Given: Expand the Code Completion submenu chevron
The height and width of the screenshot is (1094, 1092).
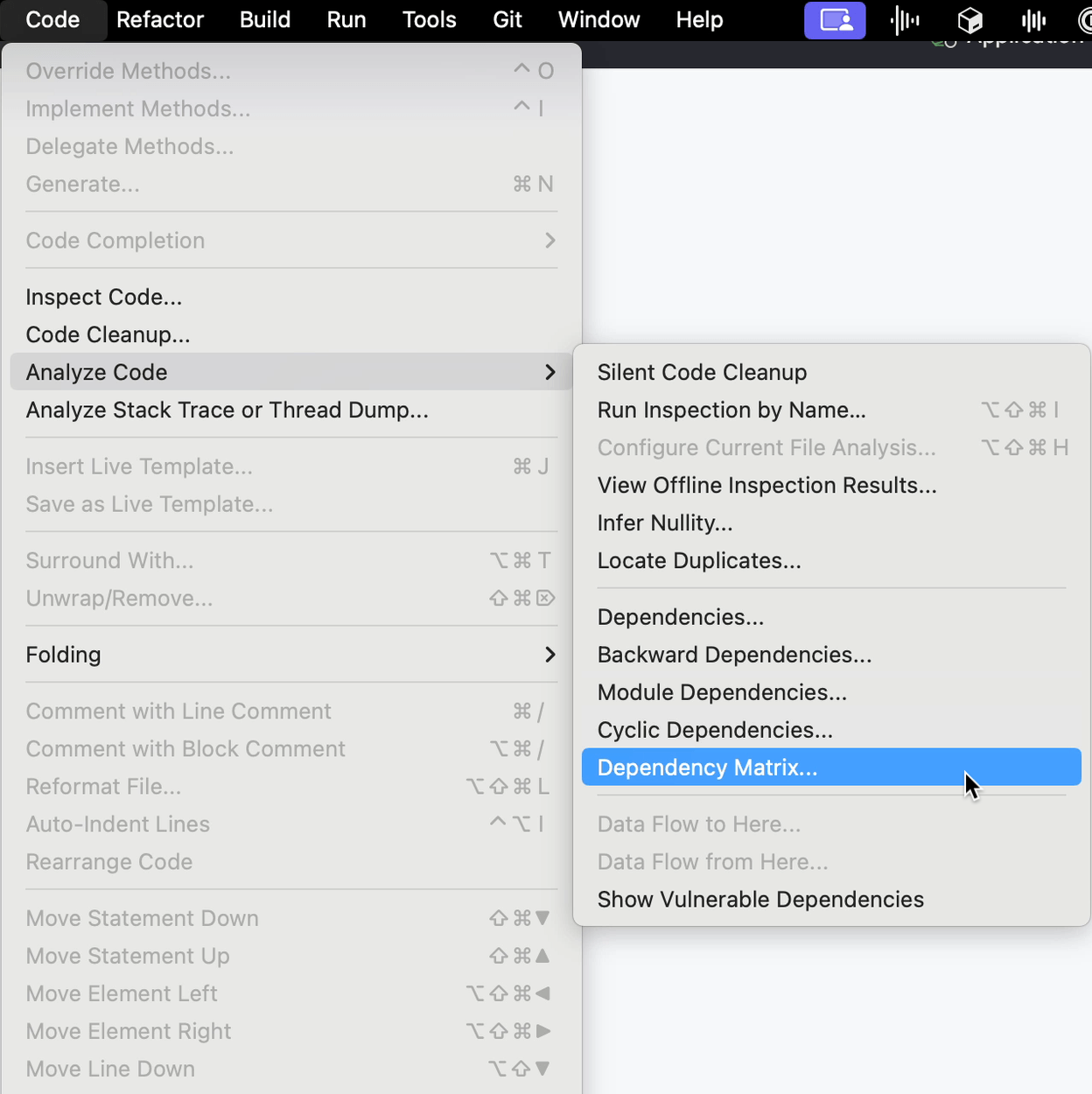Looking at the screenshot, I should (x=549, y=241).
